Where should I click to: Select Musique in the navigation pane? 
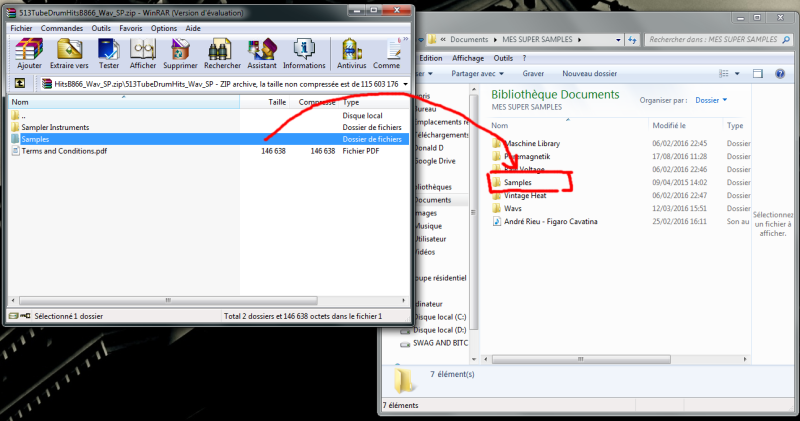428,226
